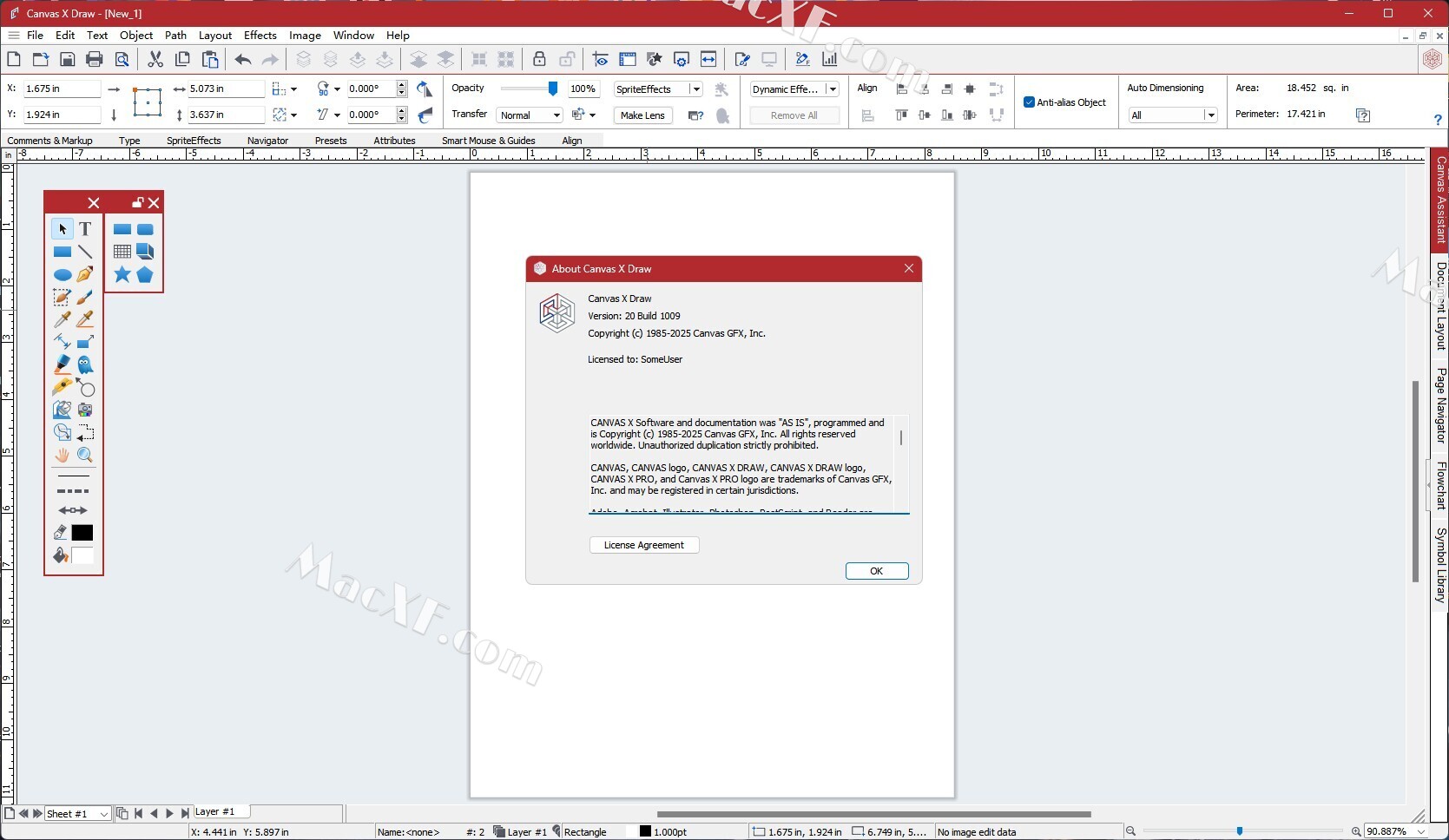Open the Effects menu

pos(260,36)
